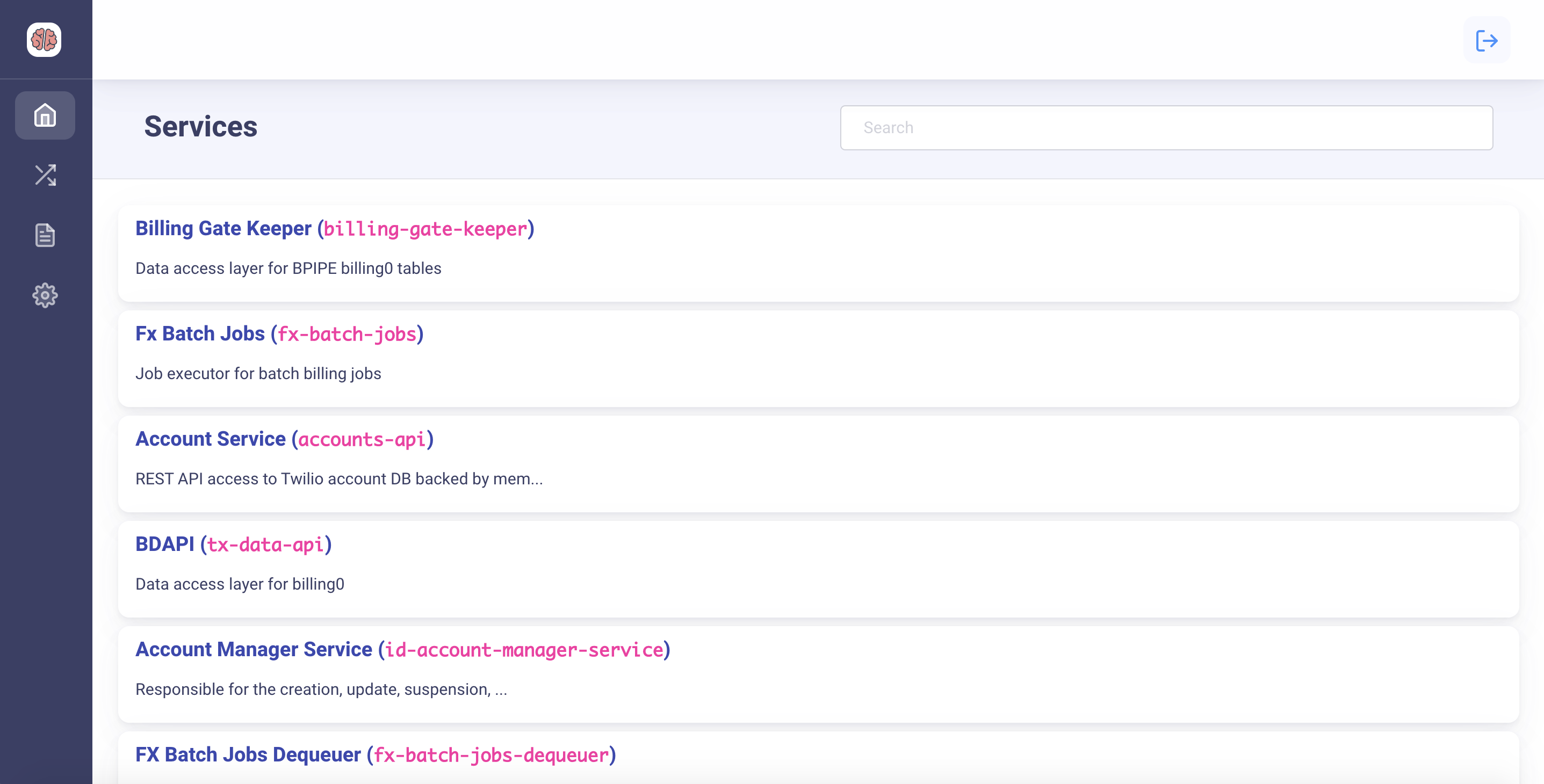Open the settings gear icon

pos(45,295)
